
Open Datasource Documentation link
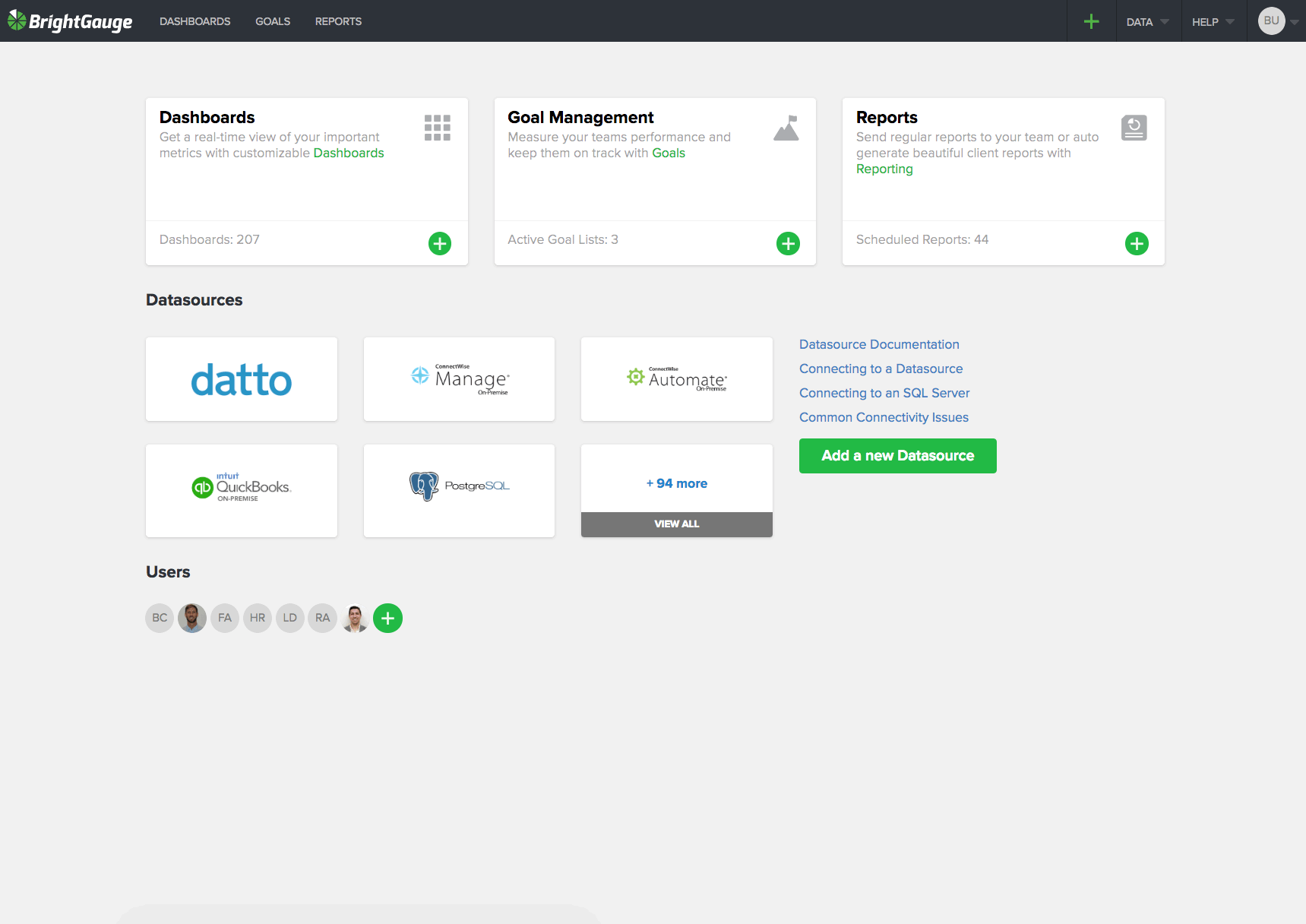879,344
